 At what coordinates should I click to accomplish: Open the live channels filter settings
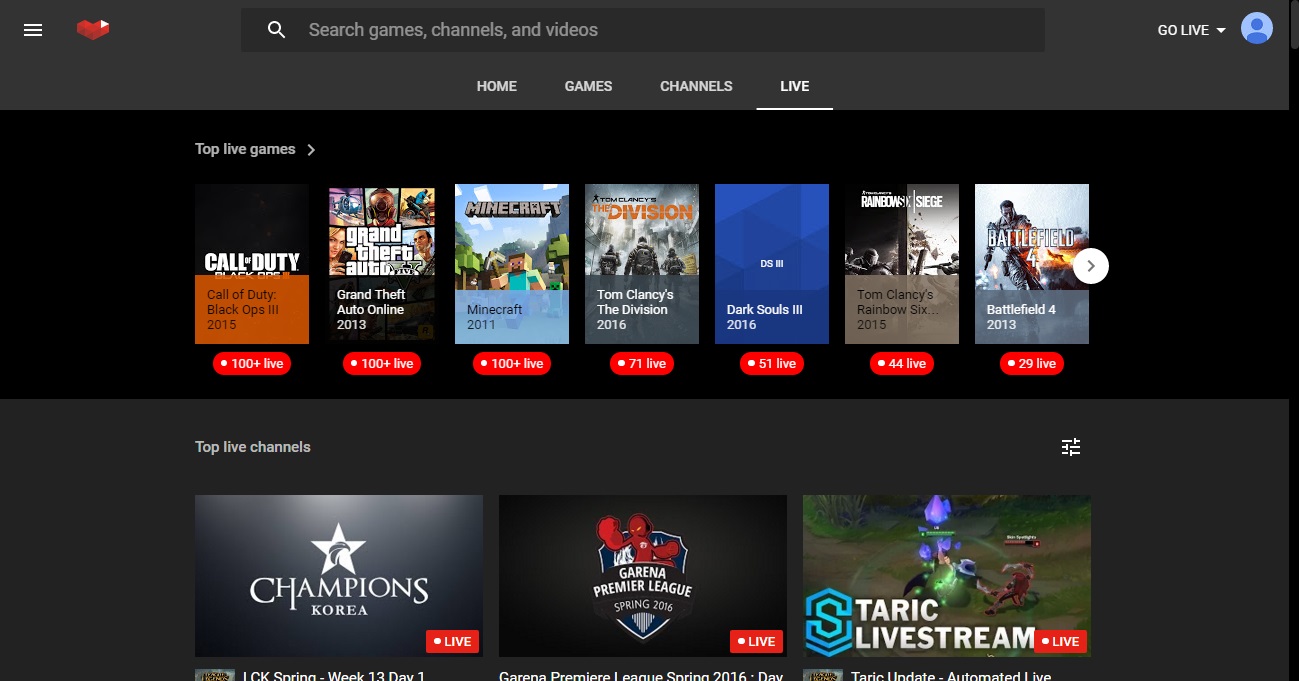click(x=1071, y=447)
